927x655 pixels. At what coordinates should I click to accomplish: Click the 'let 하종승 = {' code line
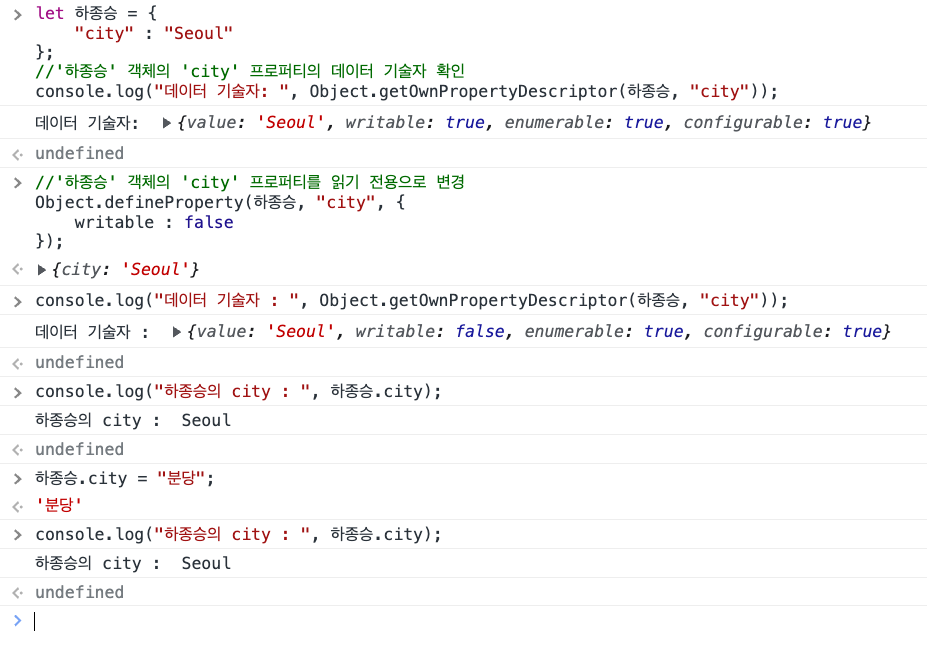[96, 14]
